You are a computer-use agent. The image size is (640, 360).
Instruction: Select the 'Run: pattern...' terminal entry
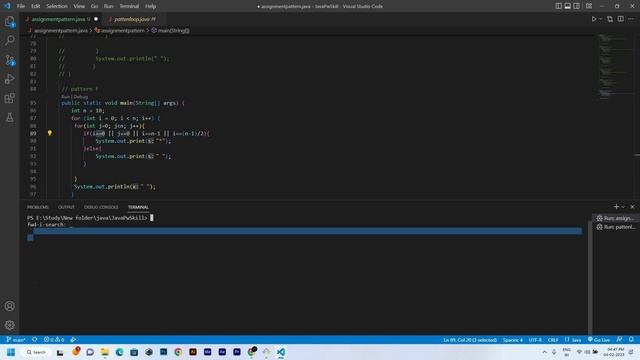coord(615,227)
